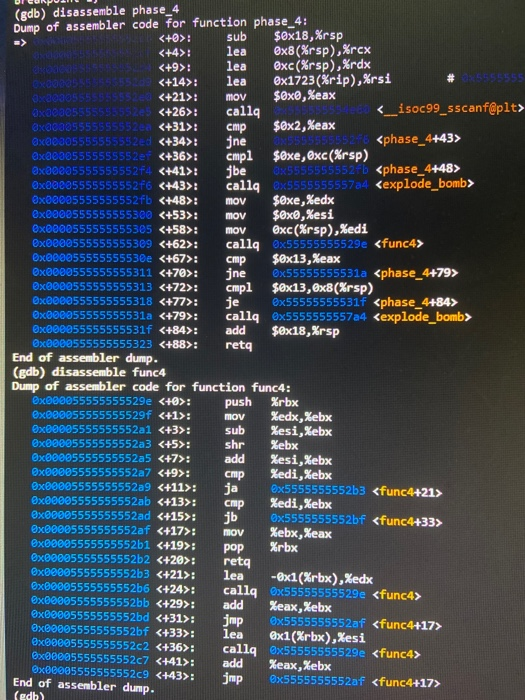The height and width of the screenshot is (700, 525).
Task: Click the 'cmp $0x2,%eax' operands
Action: (304, 126)
